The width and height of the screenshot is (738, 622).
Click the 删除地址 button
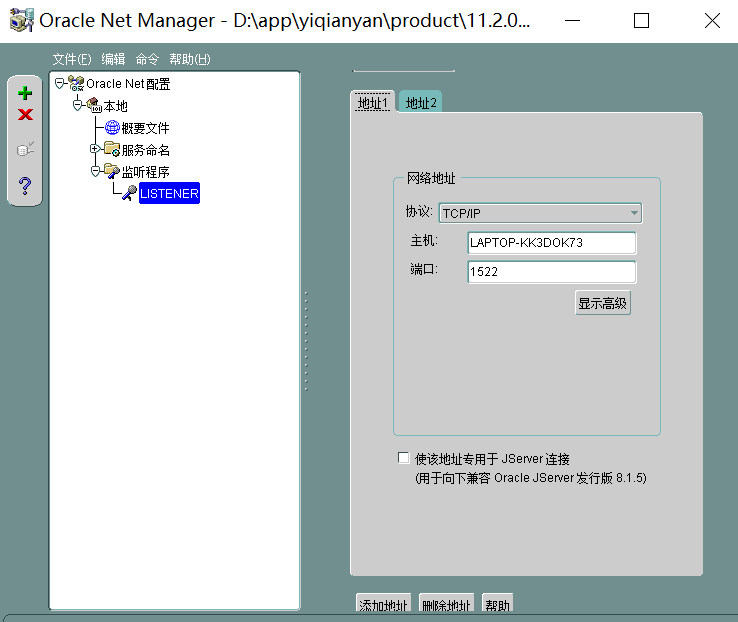tap(446, 603)
